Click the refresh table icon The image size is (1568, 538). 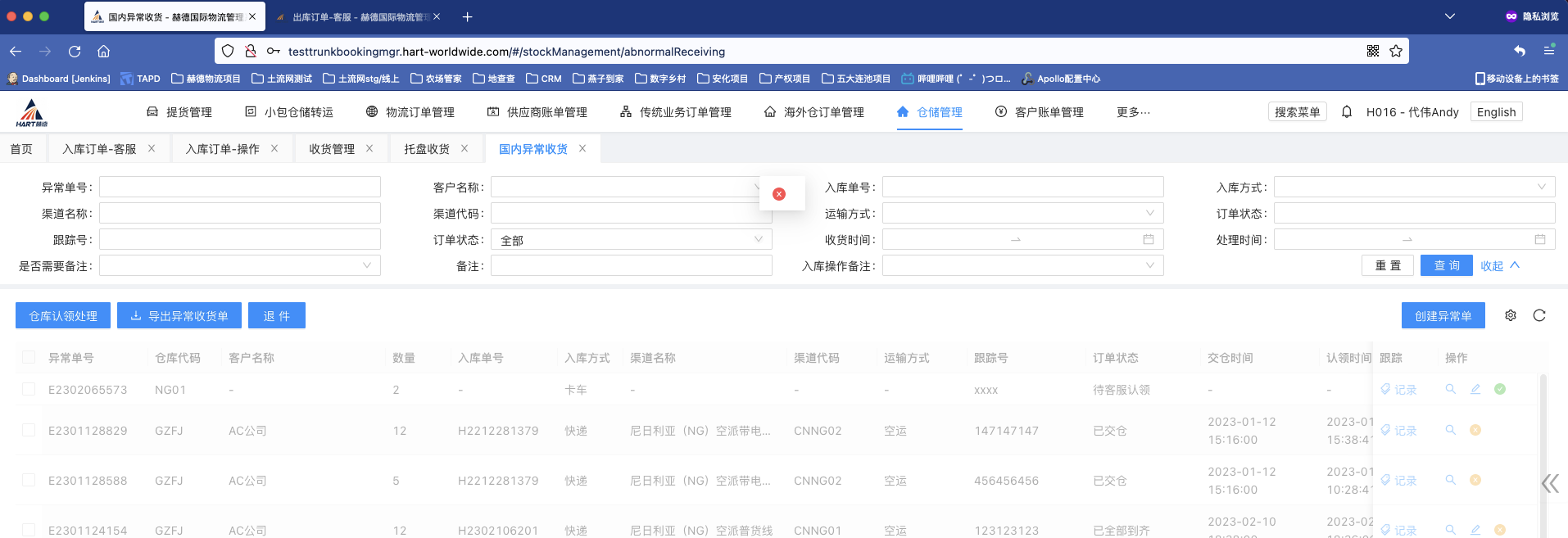click(x=1539, y=315)
